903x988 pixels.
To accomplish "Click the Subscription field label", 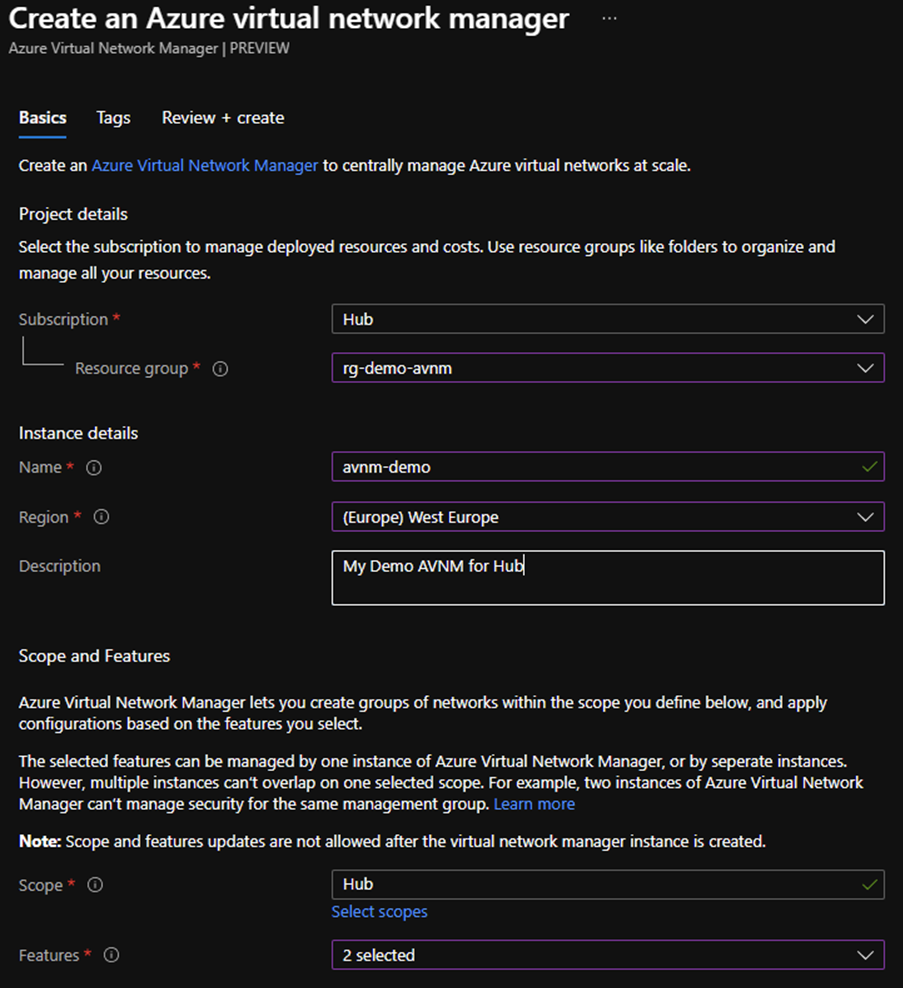I will (x=64, y=319).
